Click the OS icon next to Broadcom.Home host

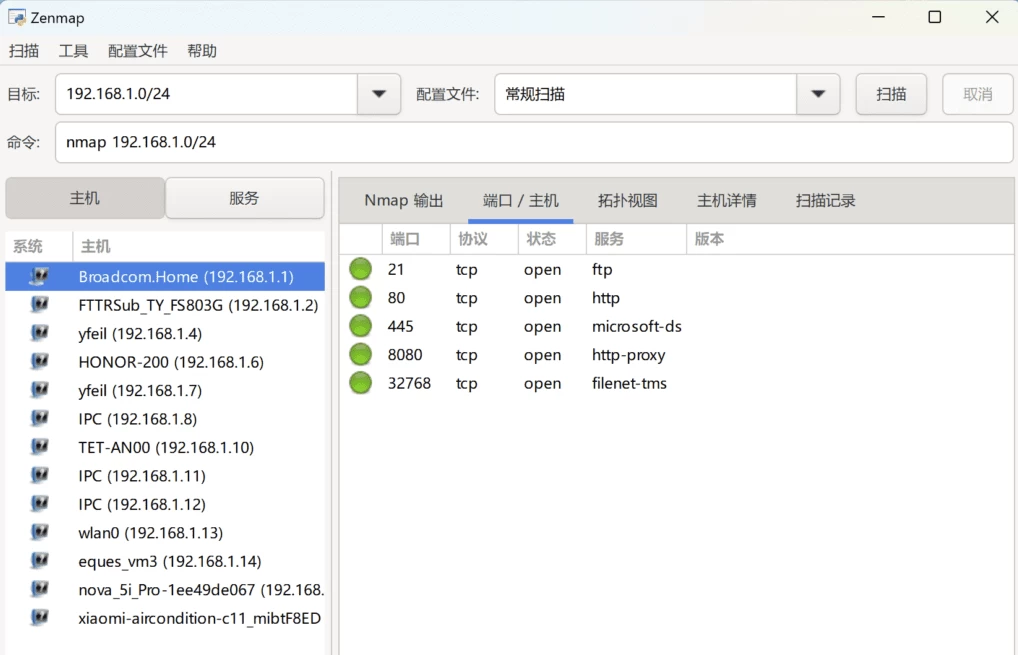(39, 277)
